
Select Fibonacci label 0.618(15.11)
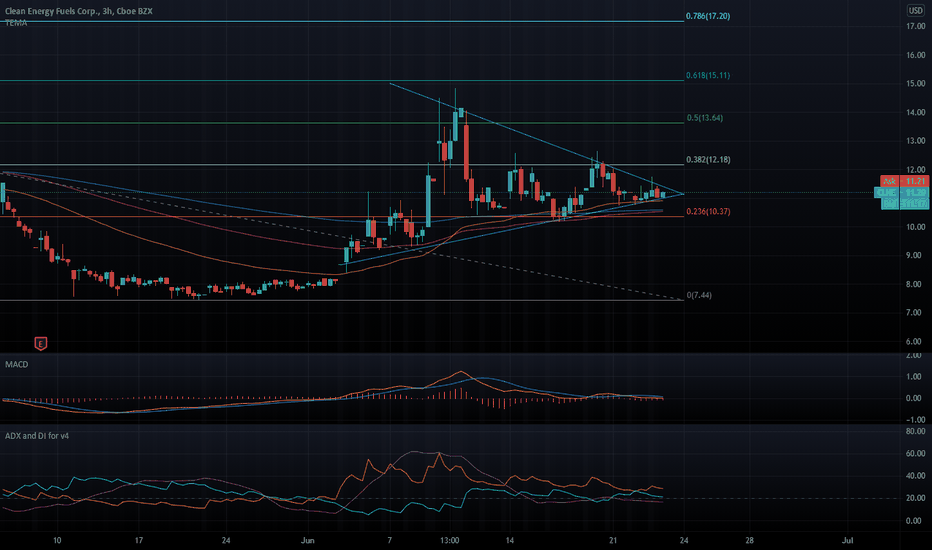pos(708,76)
